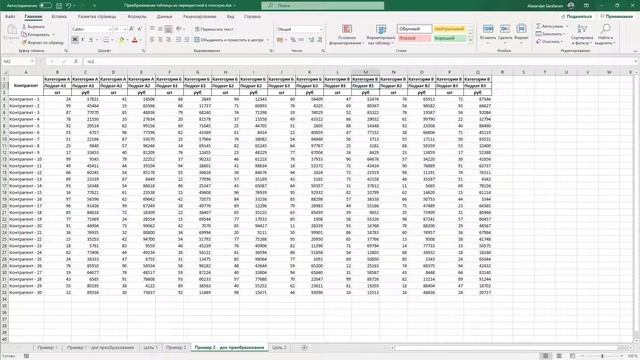Viewport: 640px width, 360px height.
Task: Click the Name Box showing M2
Action: click(x=18, y=61)
